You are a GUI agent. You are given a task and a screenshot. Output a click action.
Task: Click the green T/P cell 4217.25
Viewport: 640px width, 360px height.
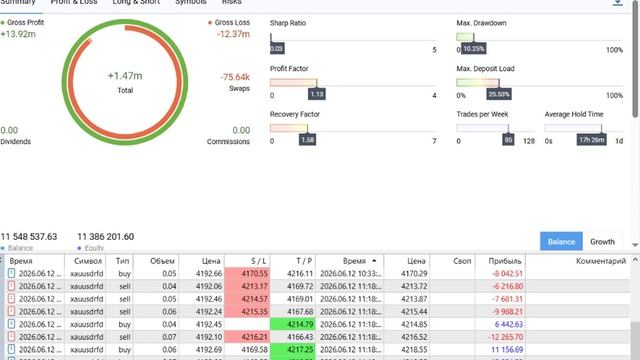click(293, 349)
